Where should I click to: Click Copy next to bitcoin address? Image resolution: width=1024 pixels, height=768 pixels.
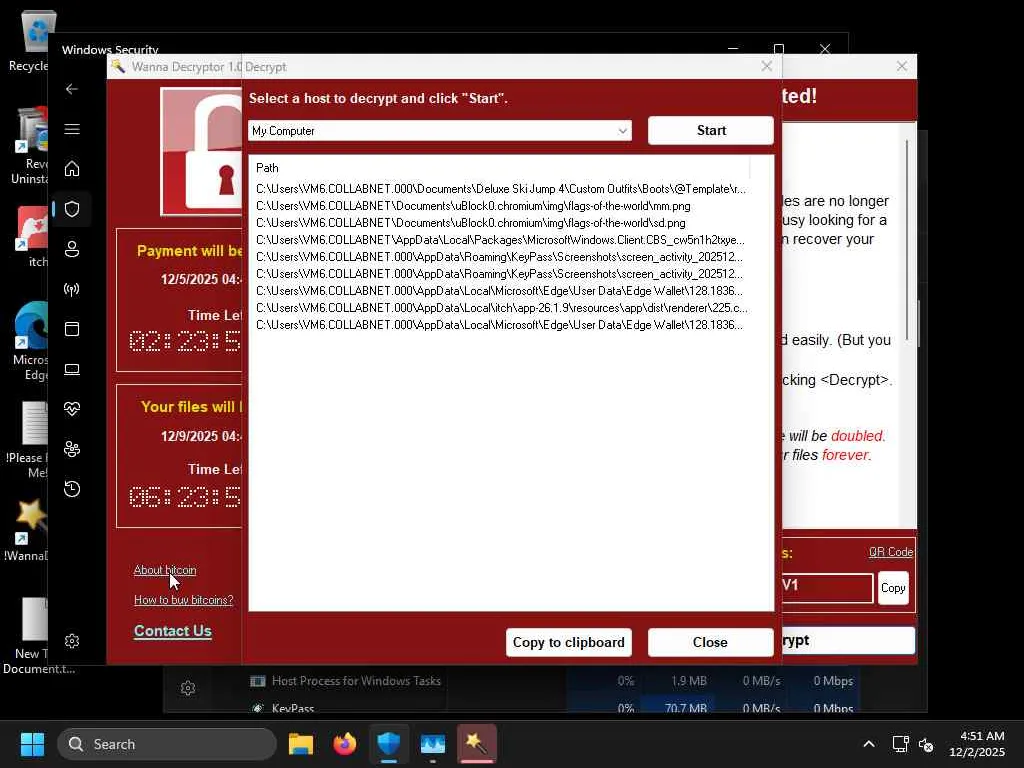coord(893,588)
